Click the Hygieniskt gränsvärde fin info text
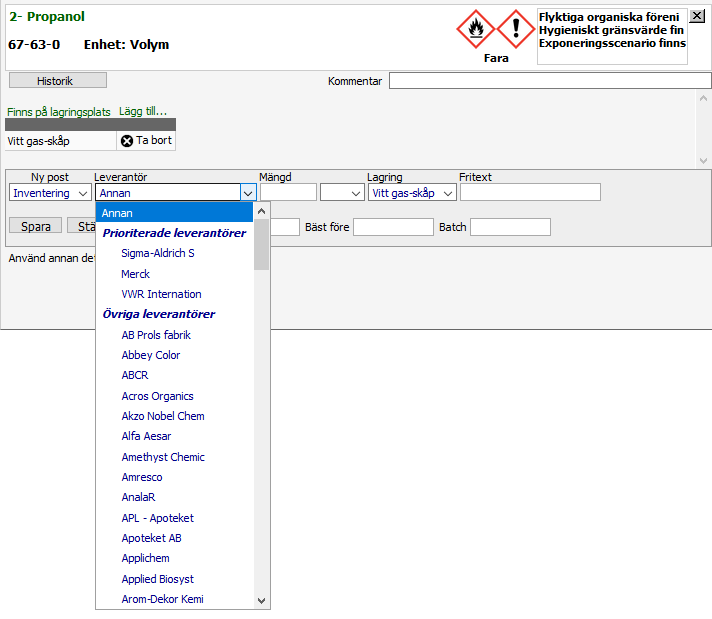This screenshot has width=712, height=619. click(611, 30)
